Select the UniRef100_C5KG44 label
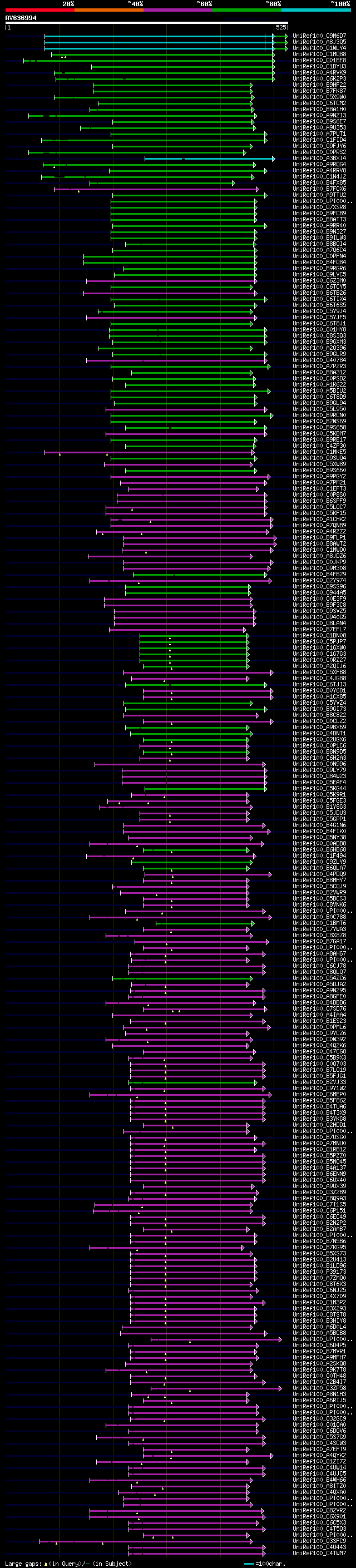The image size is (356, 1568). pos(319,788)
